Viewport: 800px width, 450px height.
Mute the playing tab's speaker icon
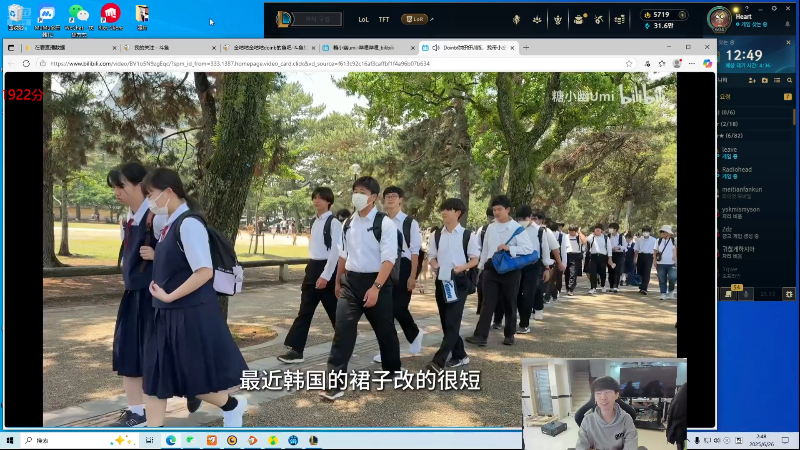click(x=436, y=47)
